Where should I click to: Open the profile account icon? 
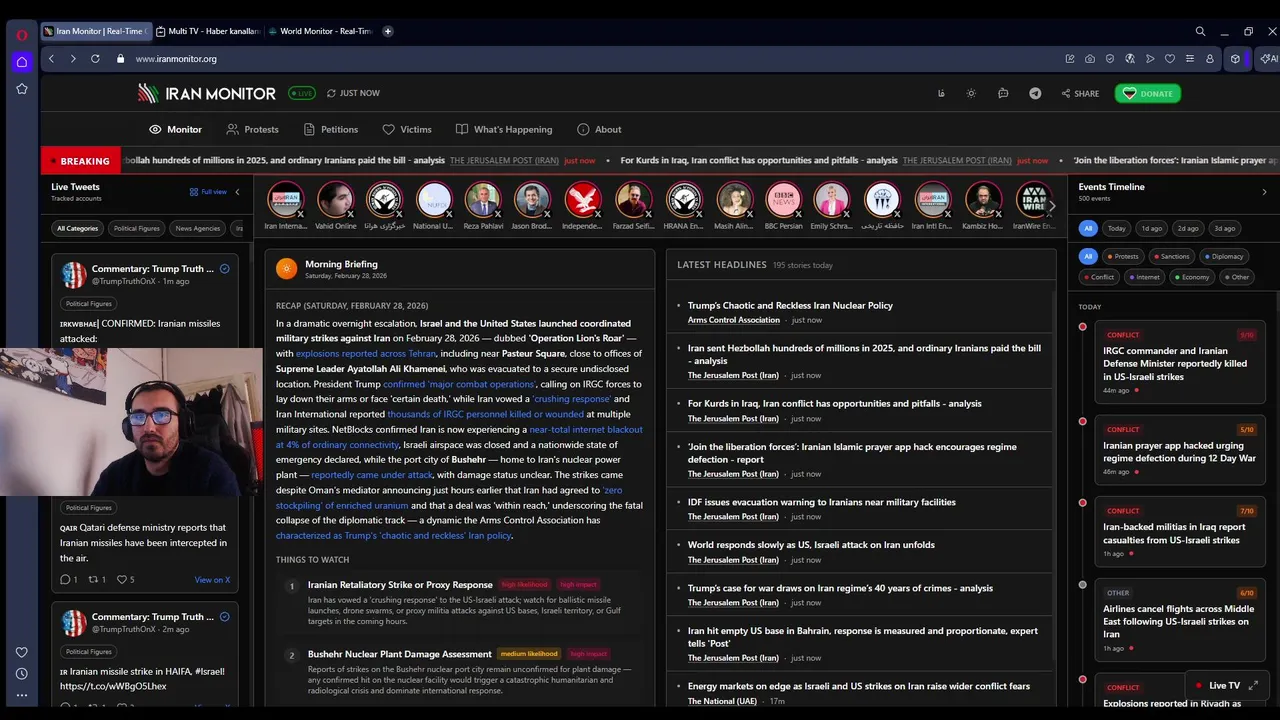[1209, 59]
